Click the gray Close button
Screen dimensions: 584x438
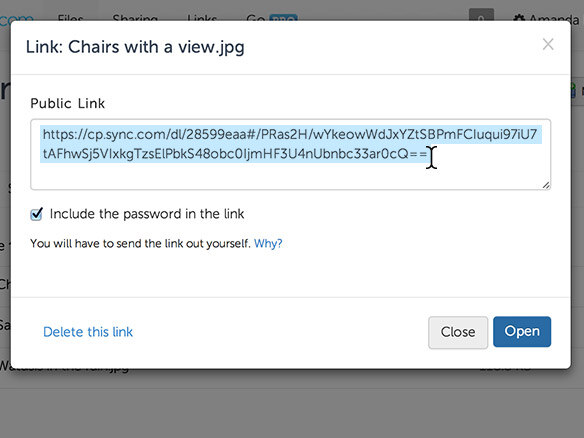458,332
